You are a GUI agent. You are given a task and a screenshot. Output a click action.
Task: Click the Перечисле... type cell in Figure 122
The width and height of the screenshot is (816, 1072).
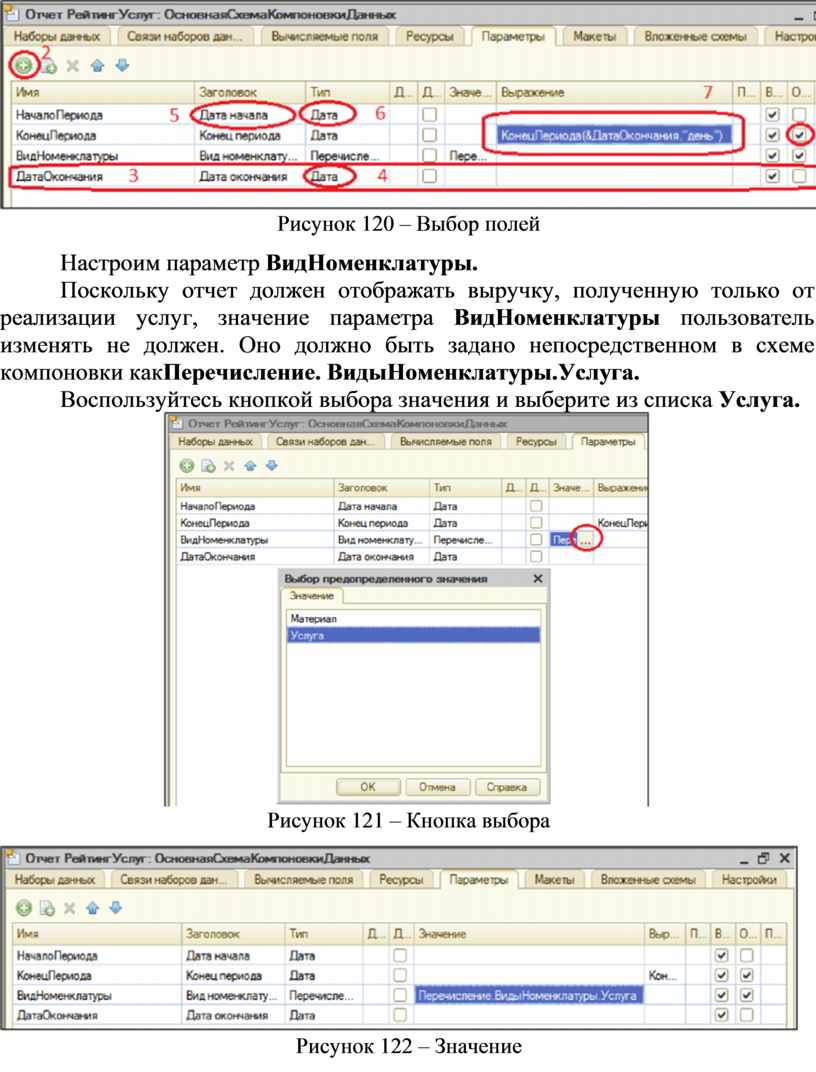click(x=321, y=995)
